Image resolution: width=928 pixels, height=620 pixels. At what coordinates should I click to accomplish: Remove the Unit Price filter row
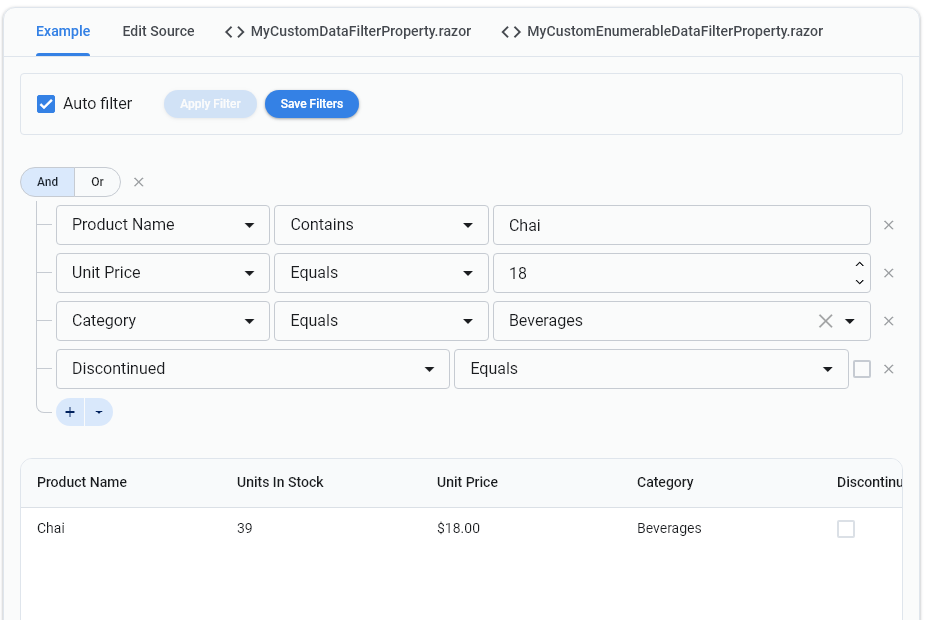point(888,272)
